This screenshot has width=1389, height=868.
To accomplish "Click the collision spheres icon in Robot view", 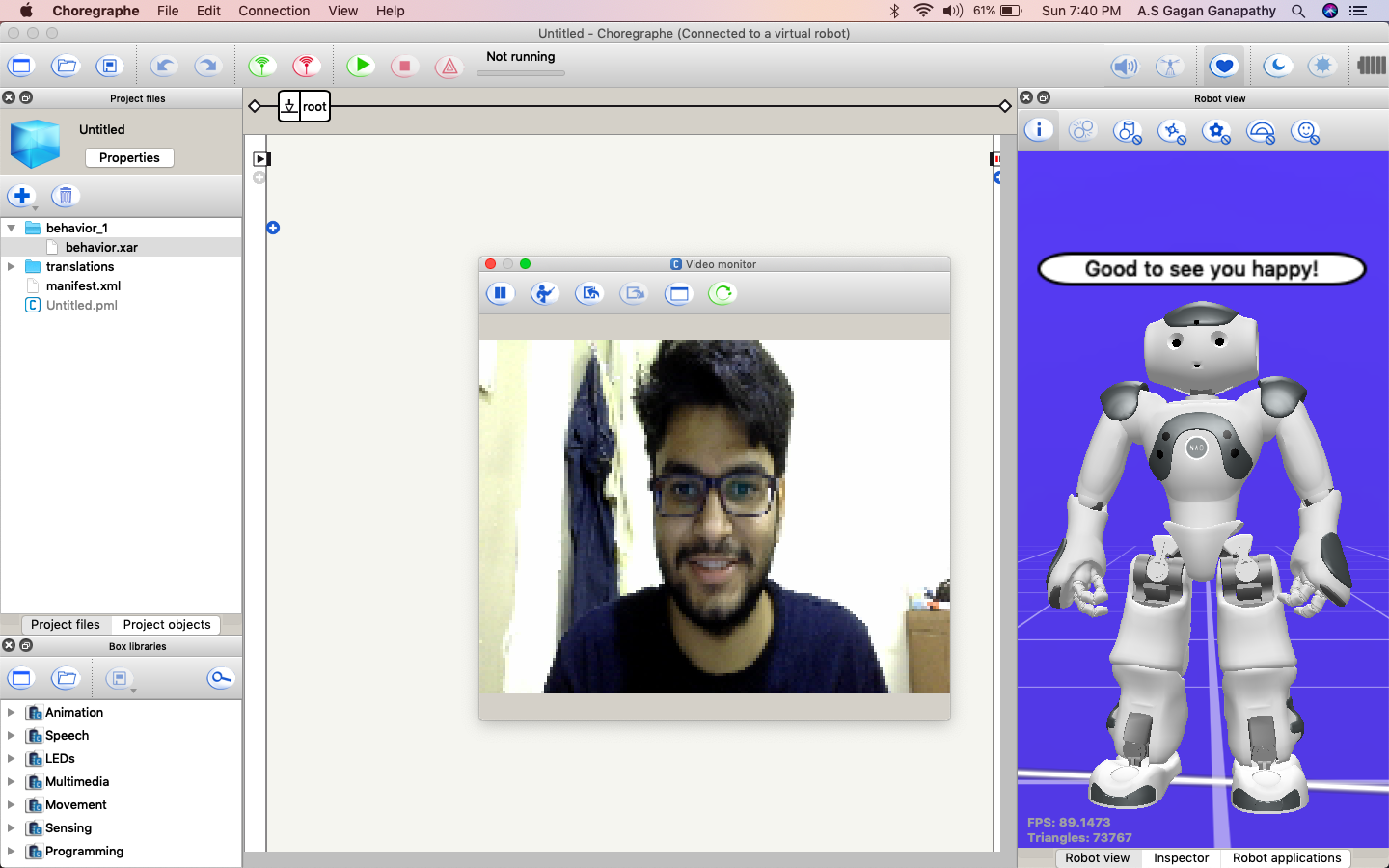I will pos(1082,130).
